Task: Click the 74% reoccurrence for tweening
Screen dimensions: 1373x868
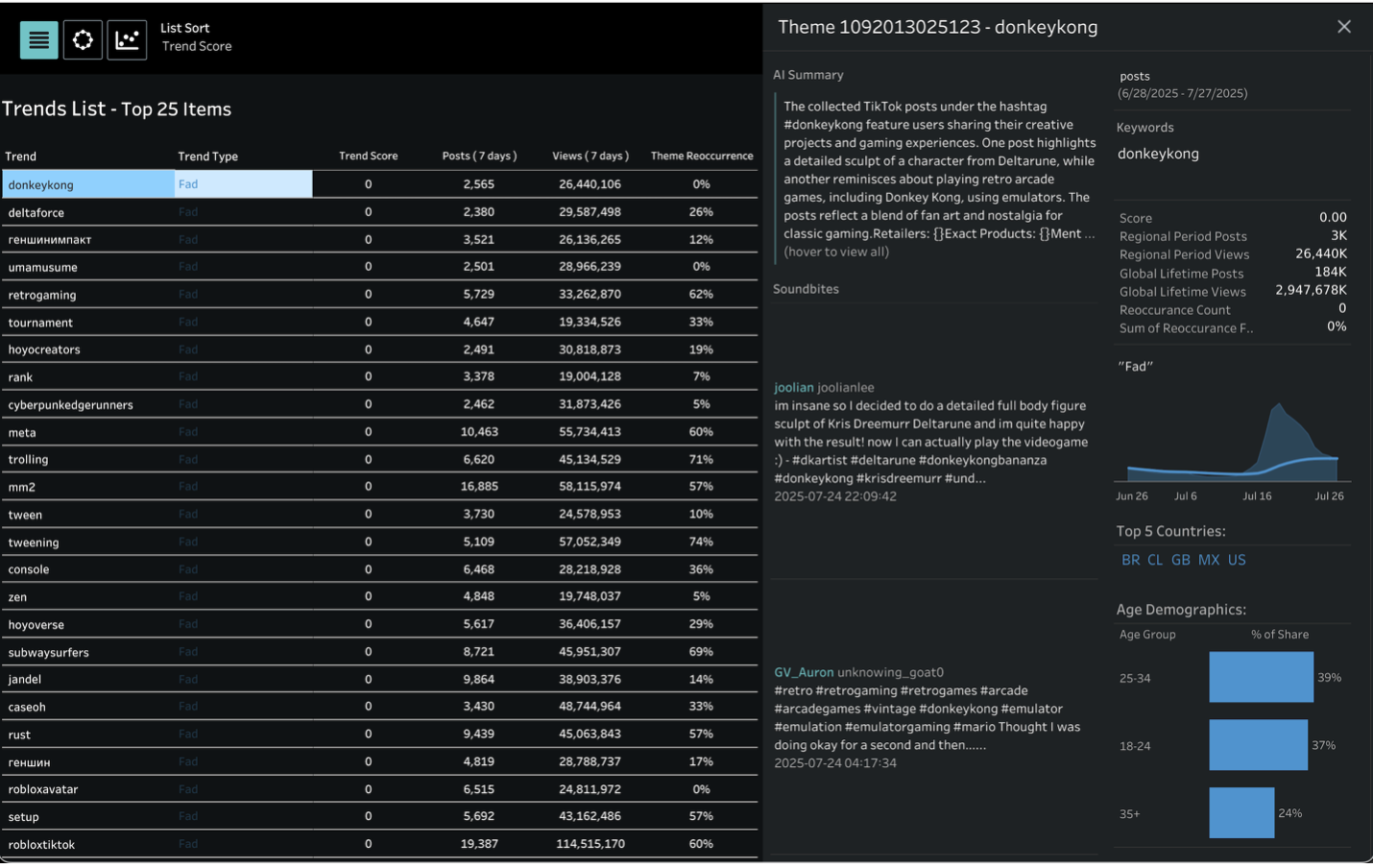Action: [701, 542]
